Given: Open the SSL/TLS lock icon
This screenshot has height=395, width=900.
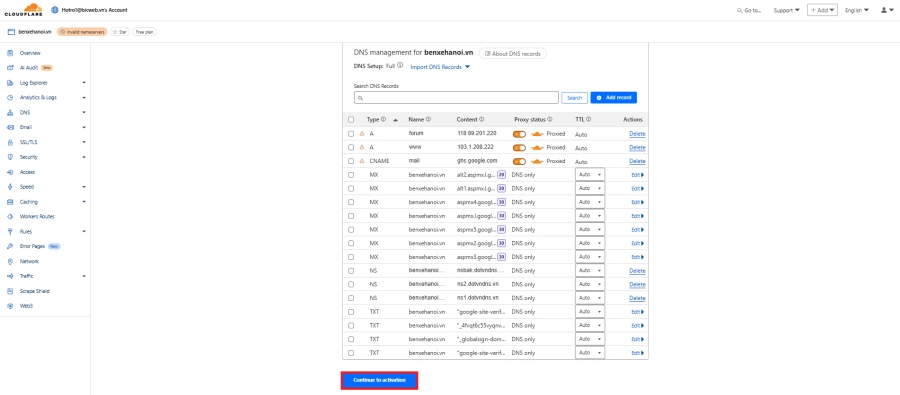Looking at the screenshot, I should tap(10, 142).
